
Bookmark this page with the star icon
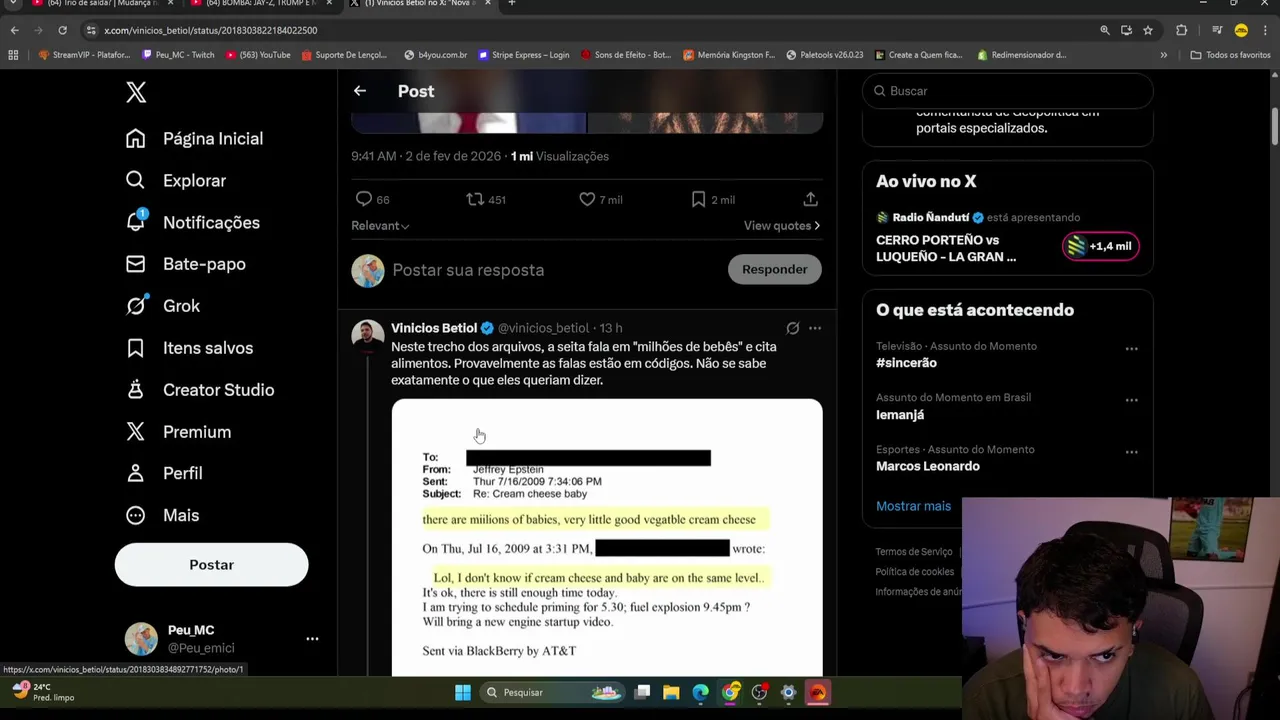click(x=1148, y=30)
